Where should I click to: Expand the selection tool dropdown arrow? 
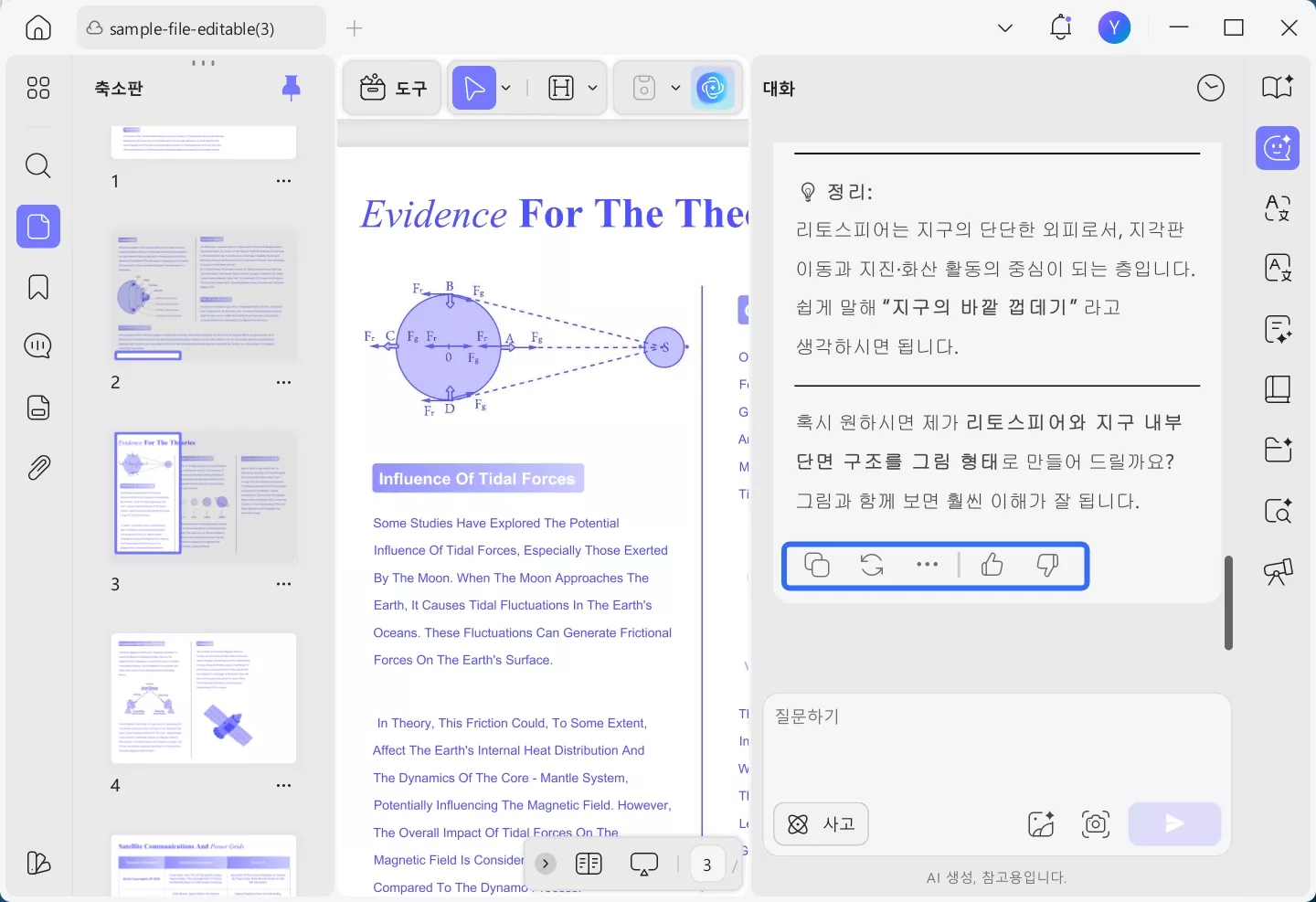(506, 89)
